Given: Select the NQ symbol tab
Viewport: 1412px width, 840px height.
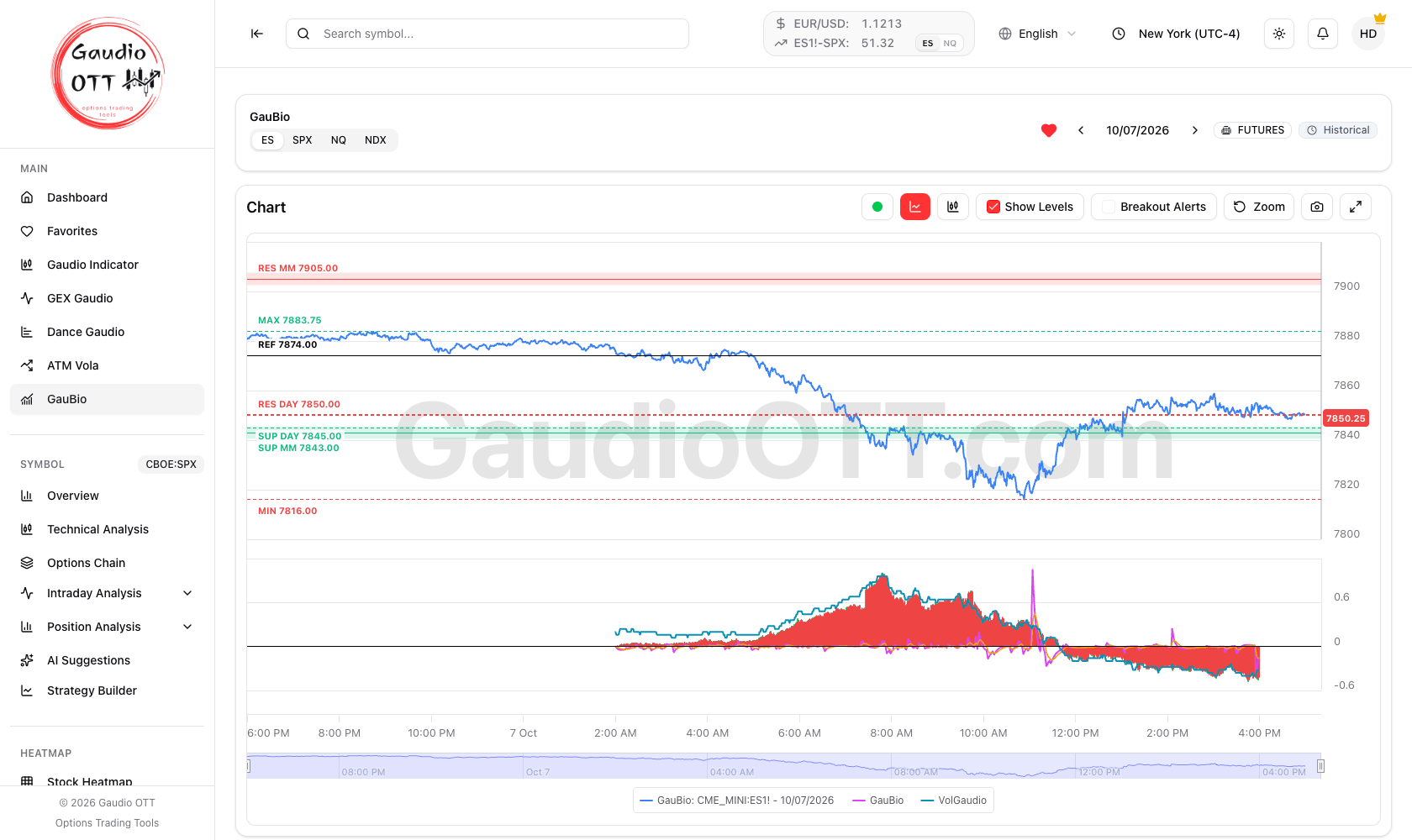Looking at the screenshot, I should pos(339,140).
